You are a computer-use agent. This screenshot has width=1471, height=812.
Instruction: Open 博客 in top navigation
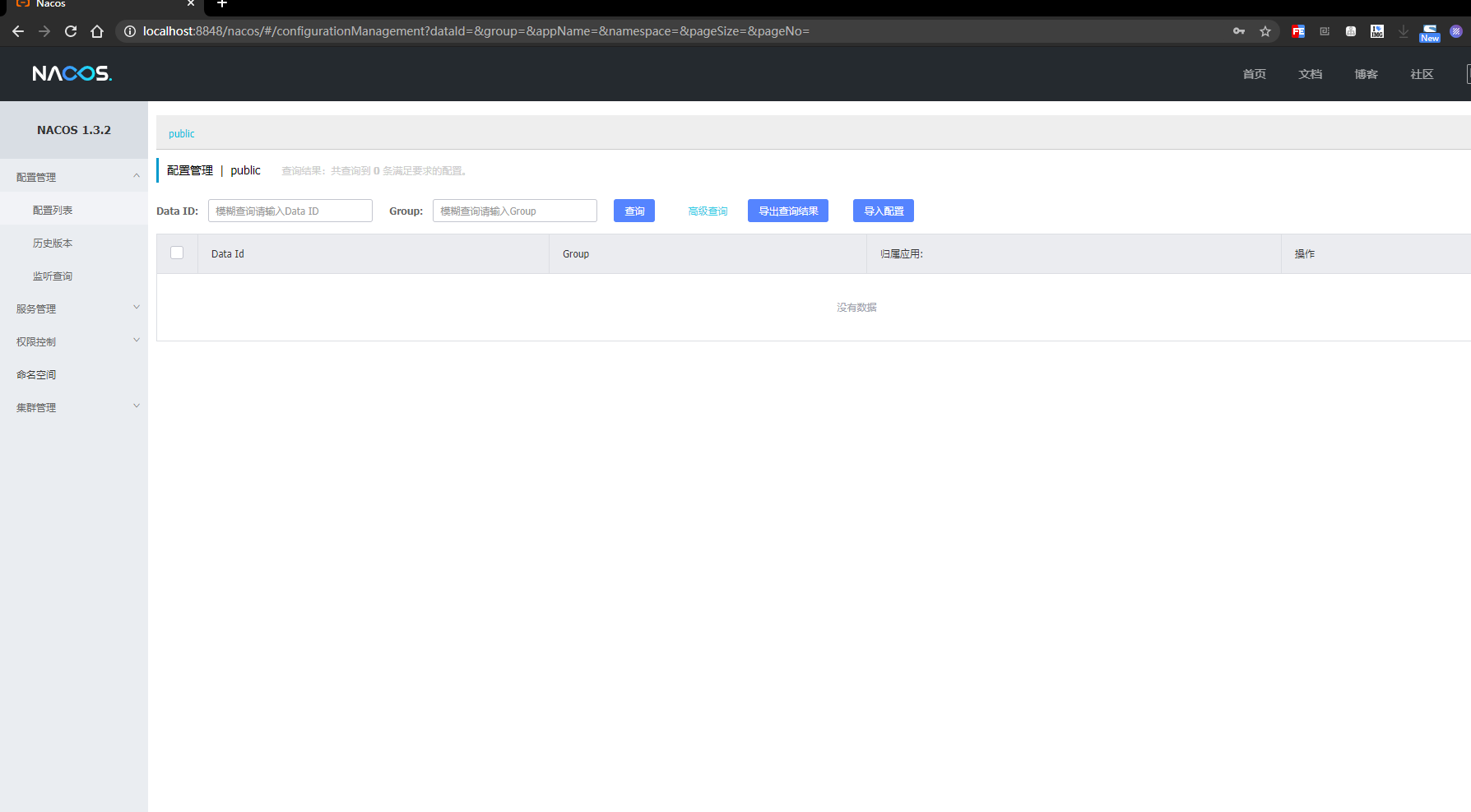[x=1367, y=74]
